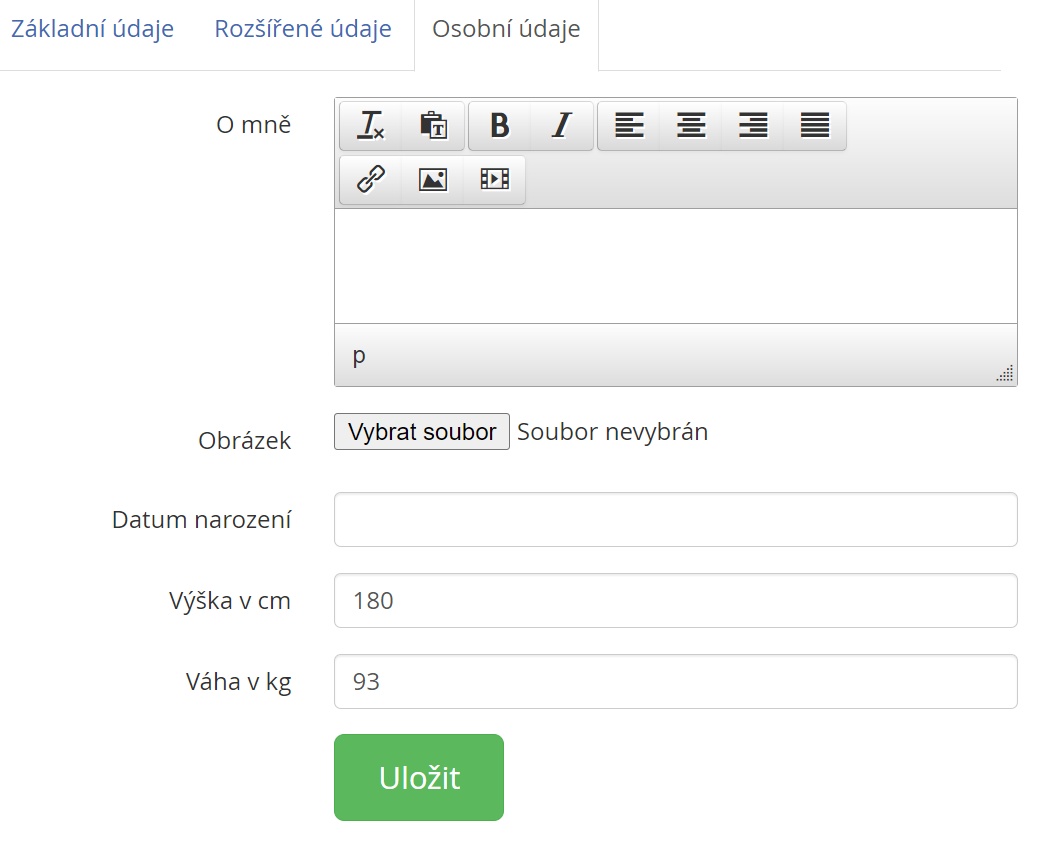Focus the Datum narození field
This screenshot has height=841, width=1048.
tap(675, 519)
